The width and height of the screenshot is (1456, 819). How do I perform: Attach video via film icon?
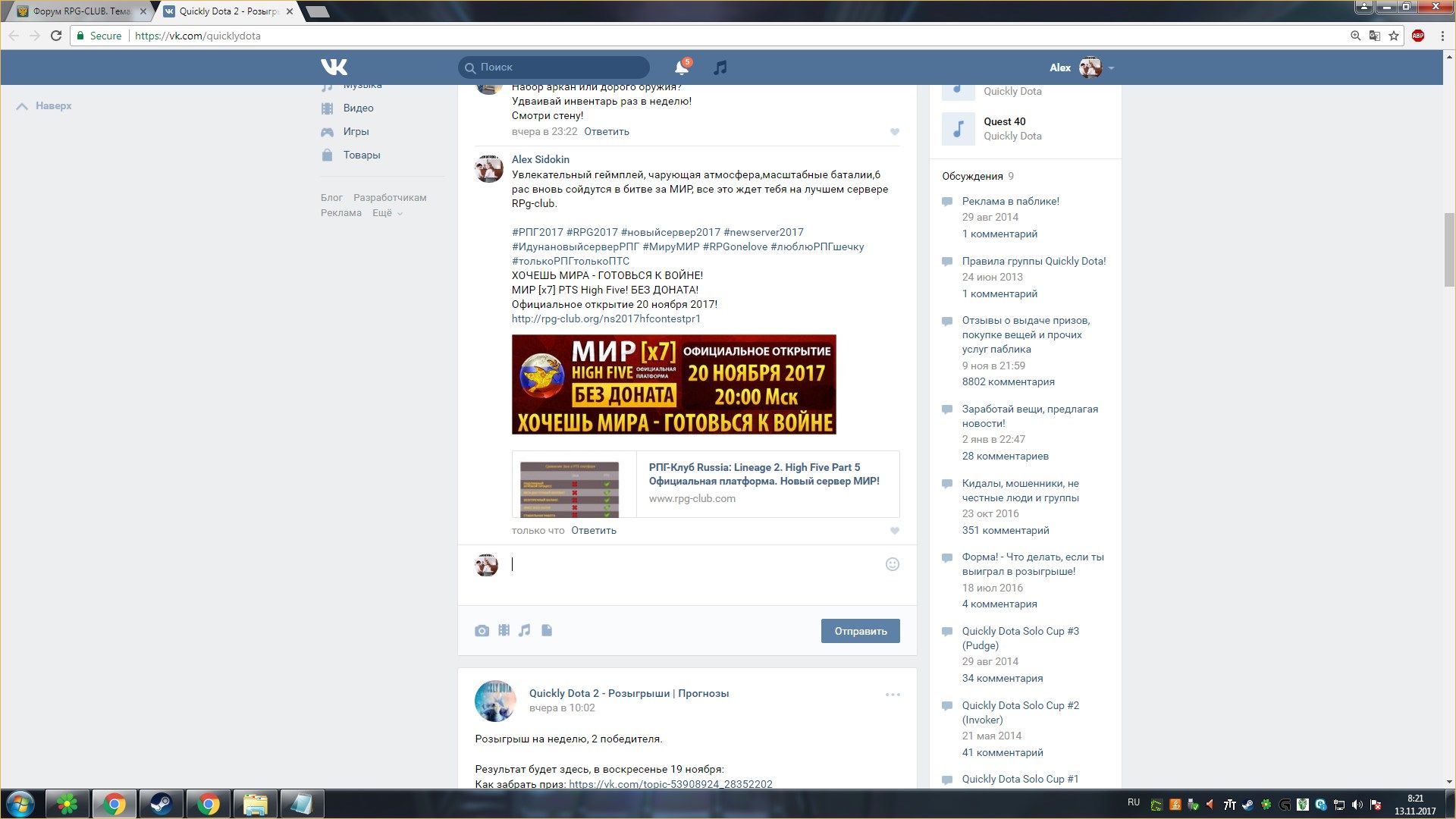click(x=504, y=631)
